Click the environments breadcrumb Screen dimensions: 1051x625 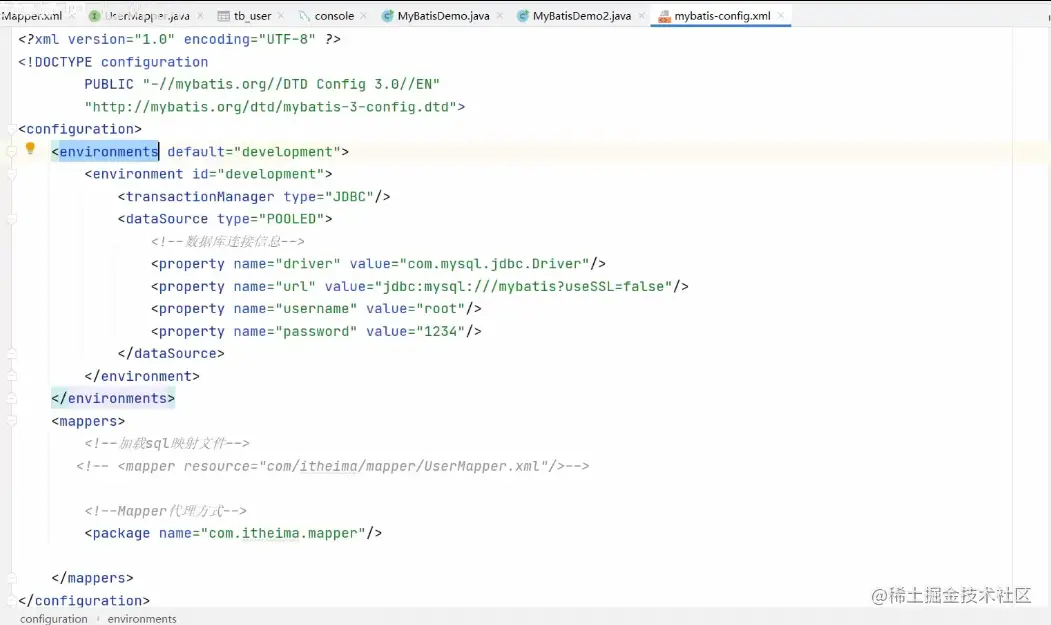pos(142,618)
